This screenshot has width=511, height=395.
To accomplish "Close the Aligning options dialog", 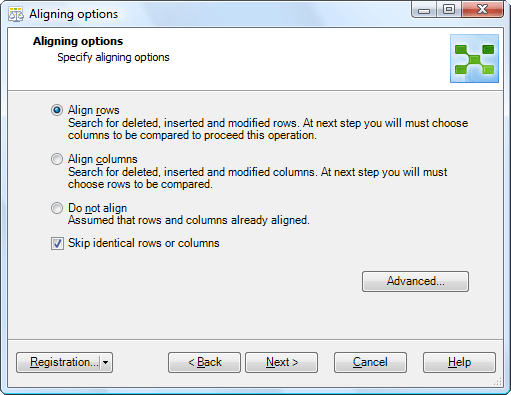I will (482, 10).
